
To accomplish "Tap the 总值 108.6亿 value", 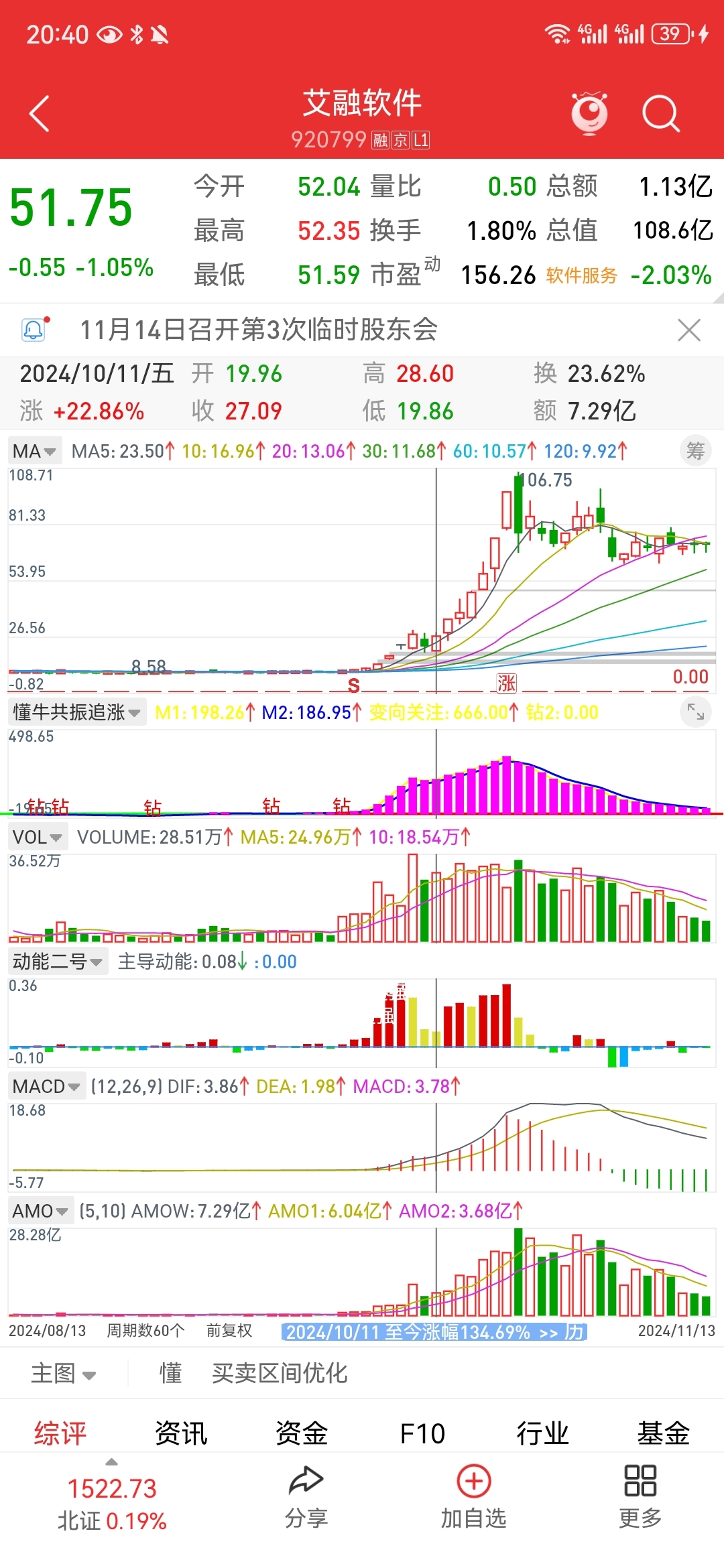I will click(673, 231).
